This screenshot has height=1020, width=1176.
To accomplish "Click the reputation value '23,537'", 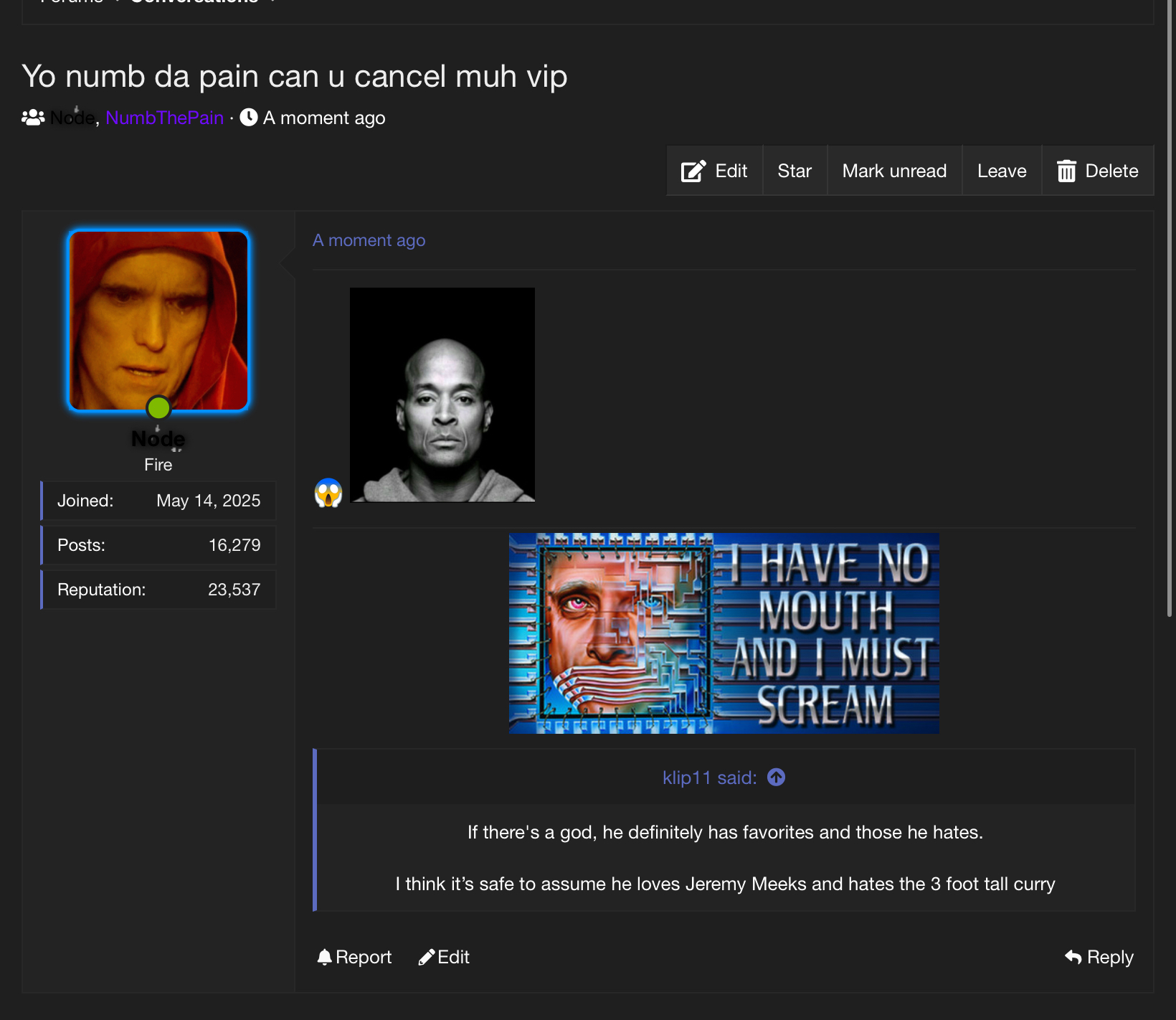I will [x=234, y=590].
